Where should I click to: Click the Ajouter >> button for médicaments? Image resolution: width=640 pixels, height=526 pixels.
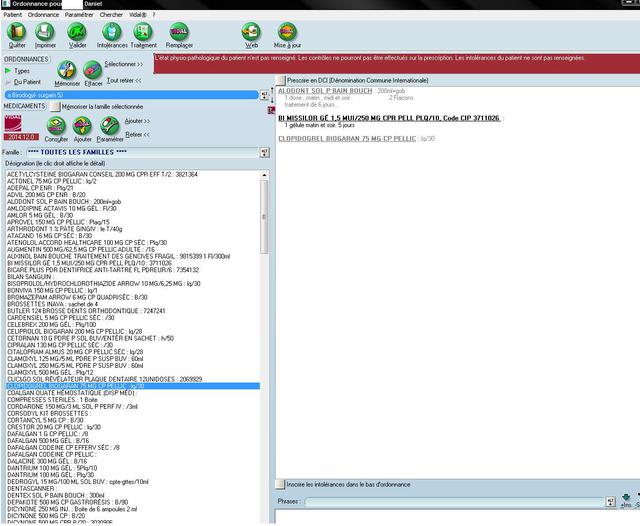pos(137,120)
